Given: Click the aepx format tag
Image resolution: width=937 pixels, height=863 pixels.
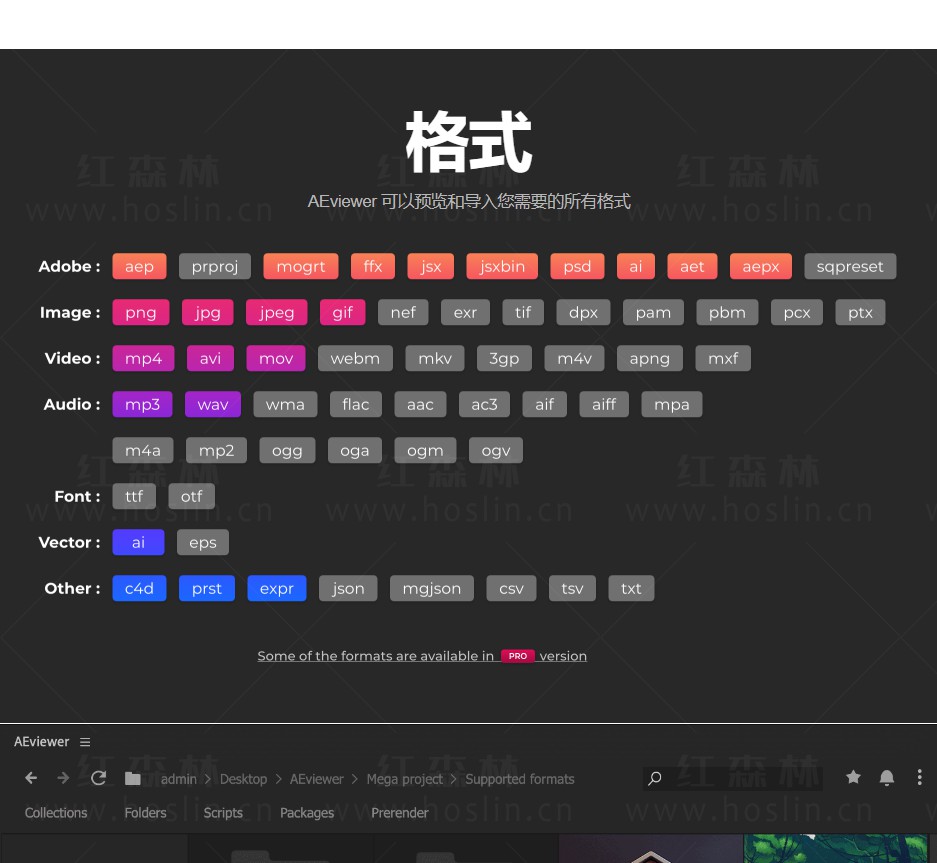Looking at the screenshot, I should pyautogui.click(x=761, y=267).
